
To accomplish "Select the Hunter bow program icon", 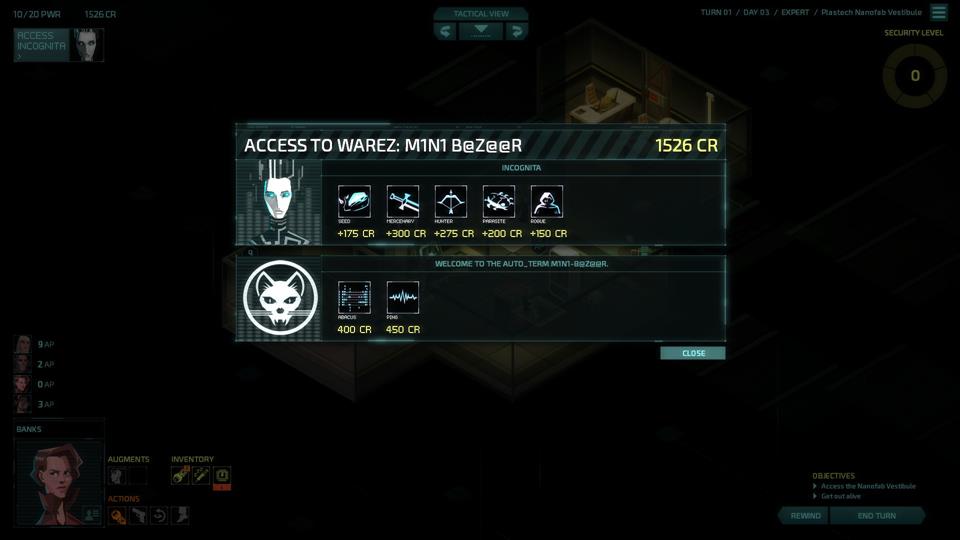I will [451, 201].
